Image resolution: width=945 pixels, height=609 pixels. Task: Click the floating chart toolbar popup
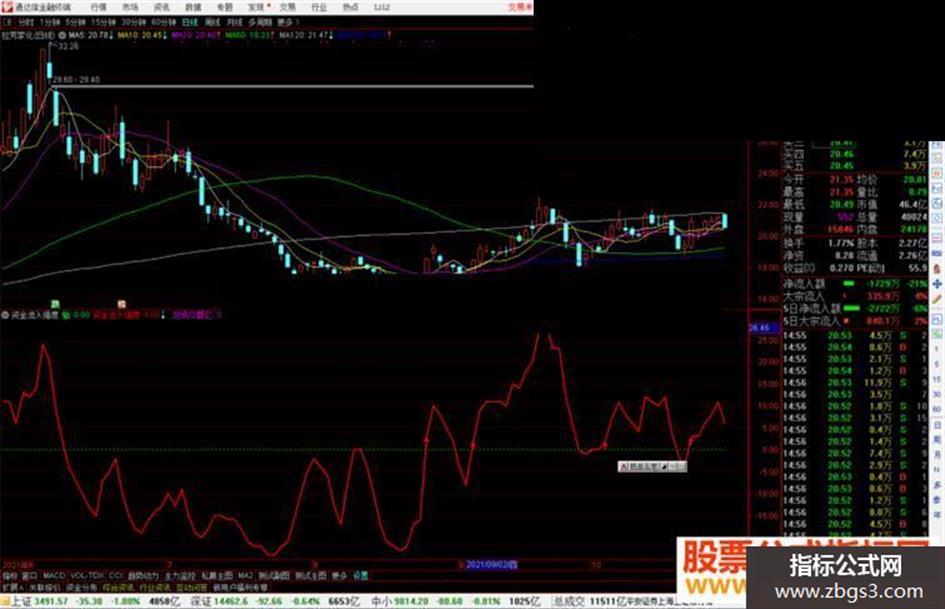point(652,466)
